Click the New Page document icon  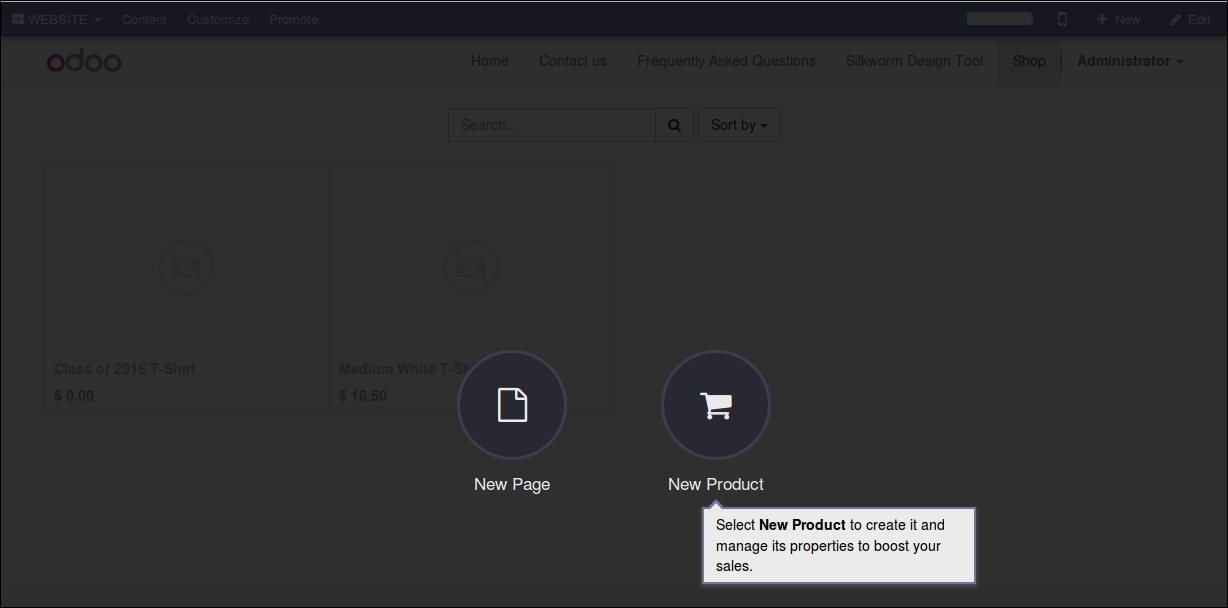pyautogui.click(x=512, y=405)
